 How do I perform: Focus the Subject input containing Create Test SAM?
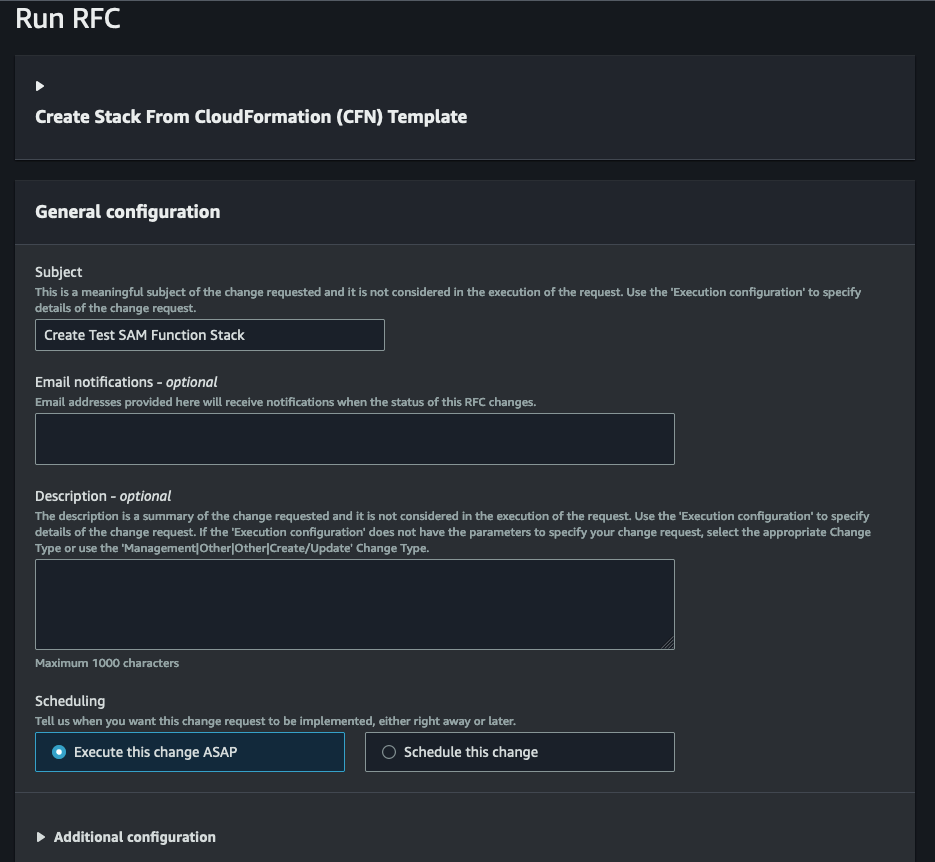point(209,335)
